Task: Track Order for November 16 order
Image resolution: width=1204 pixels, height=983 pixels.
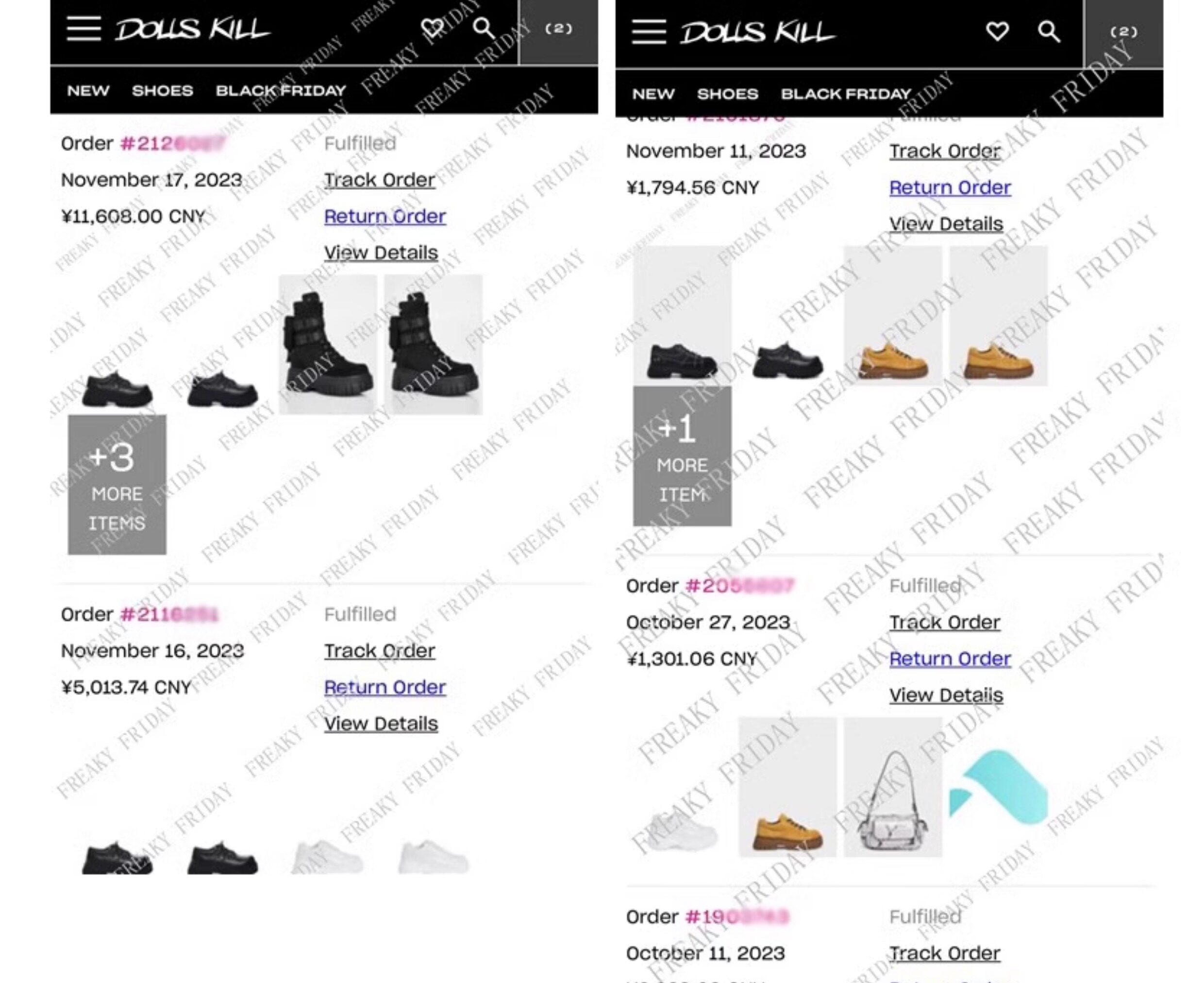Action: tap(379, 651)
